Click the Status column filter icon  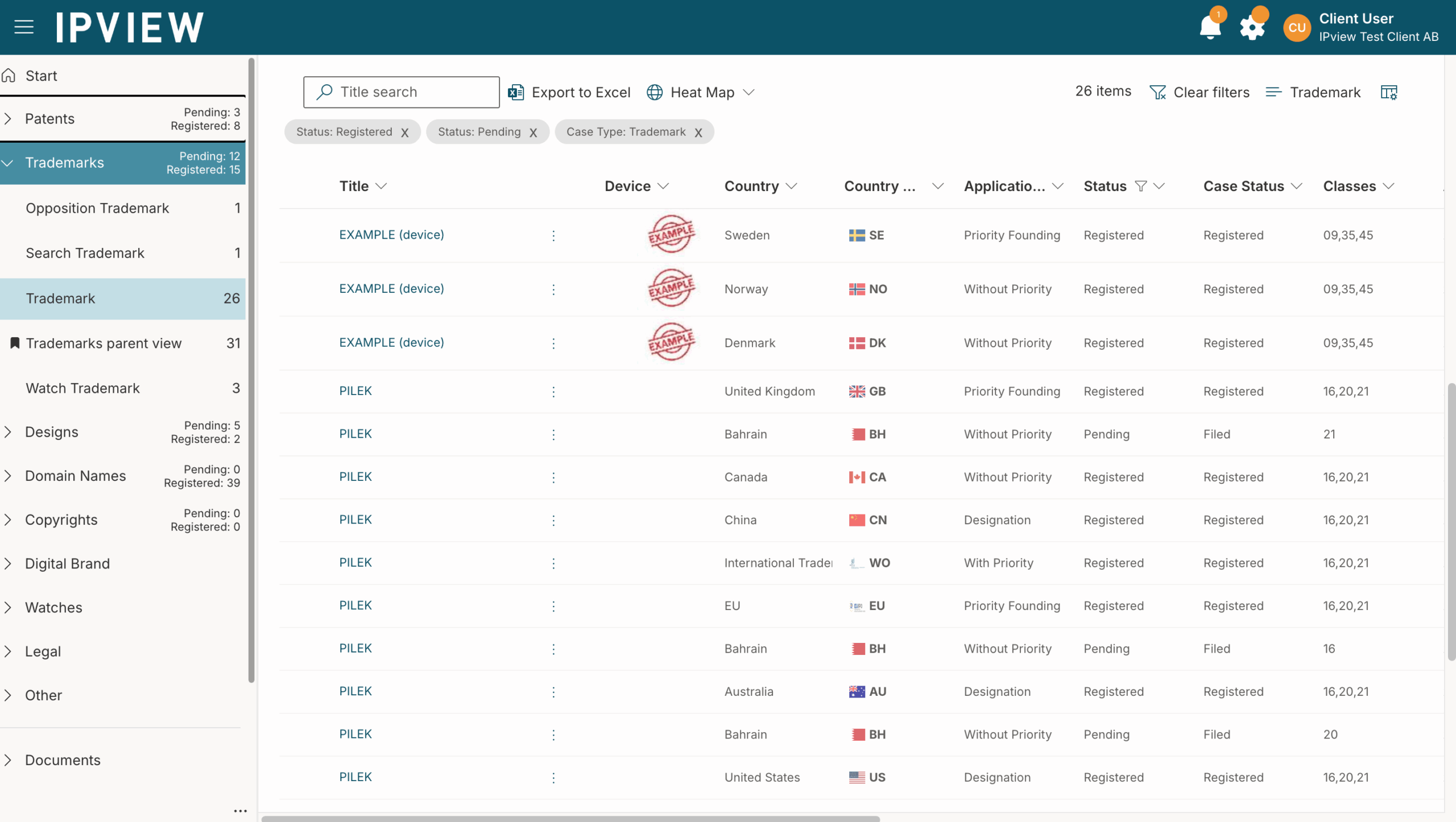pyautogui.click(x=1140, y=186)
